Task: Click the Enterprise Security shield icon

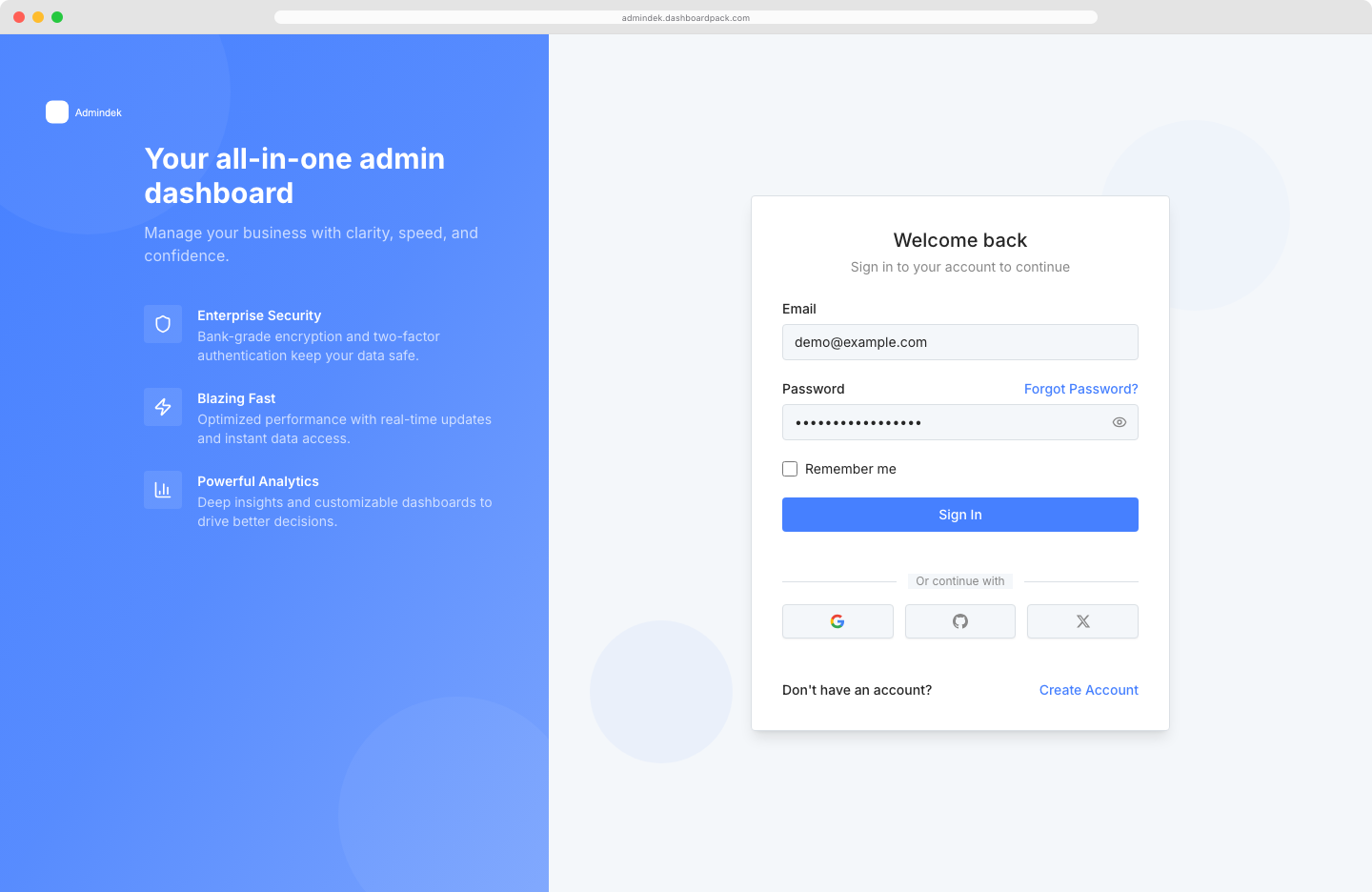Action: [163, 324]
